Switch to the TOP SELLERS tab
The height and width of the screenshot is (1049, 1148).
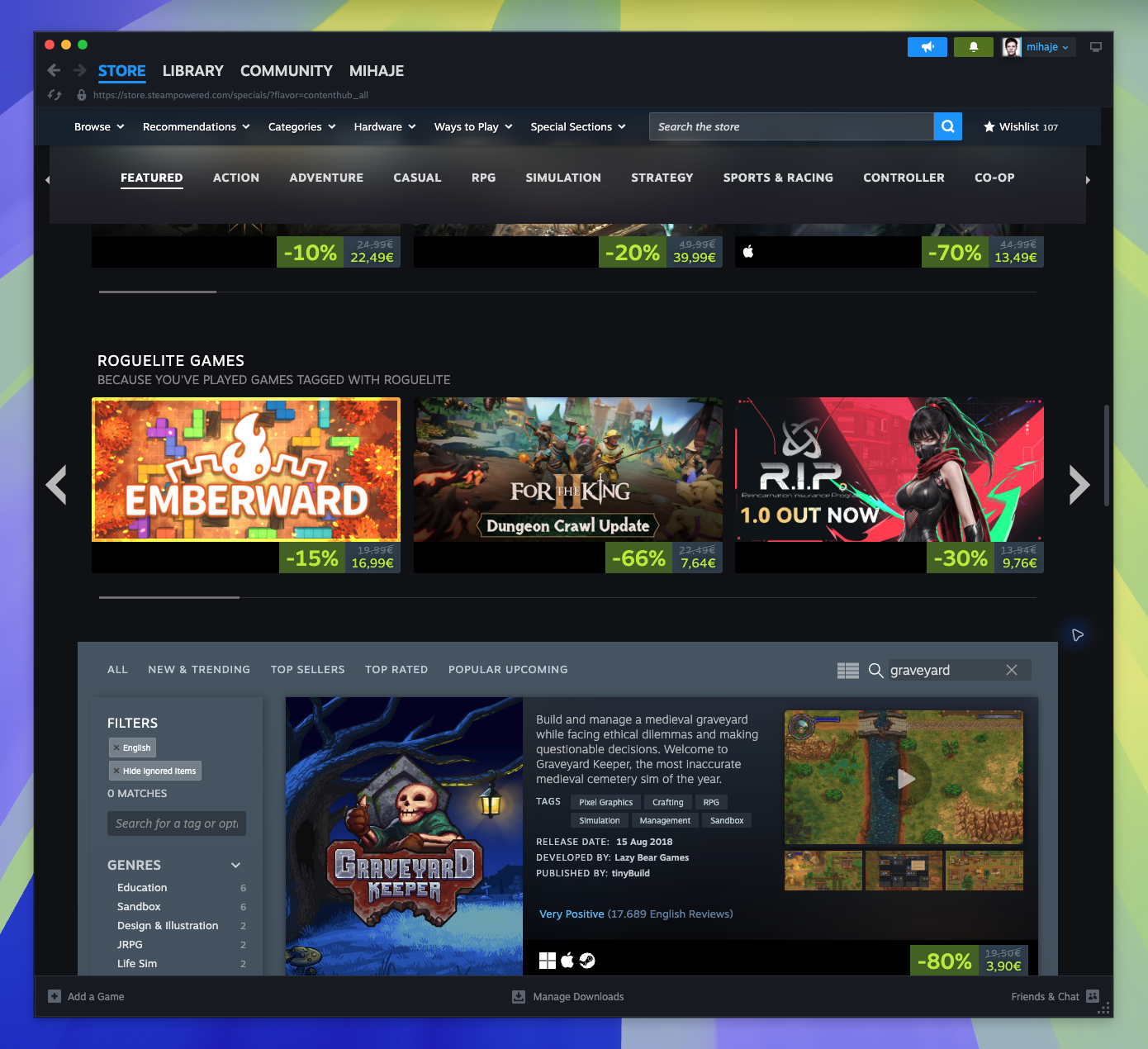point(308,670)
